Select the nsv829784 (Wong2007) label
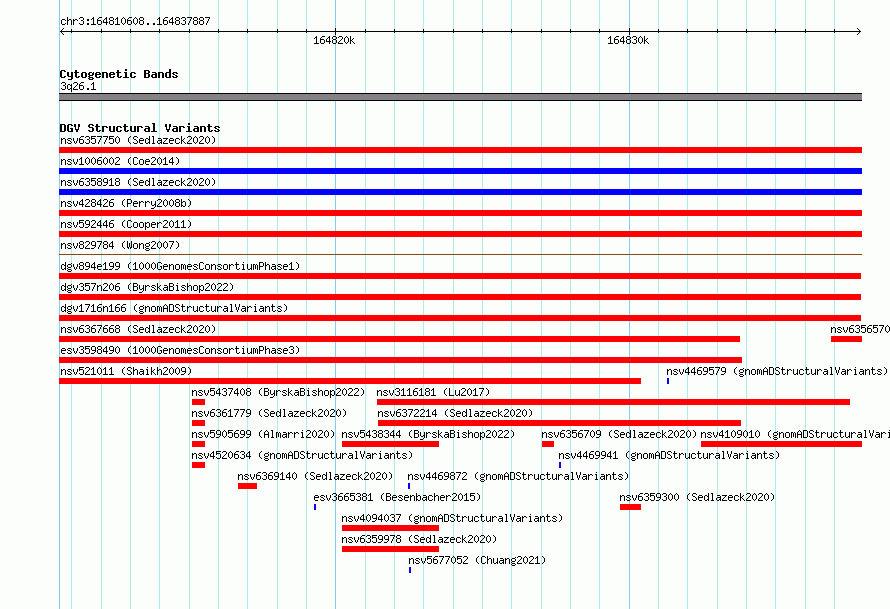 click(x=120, y=245)
